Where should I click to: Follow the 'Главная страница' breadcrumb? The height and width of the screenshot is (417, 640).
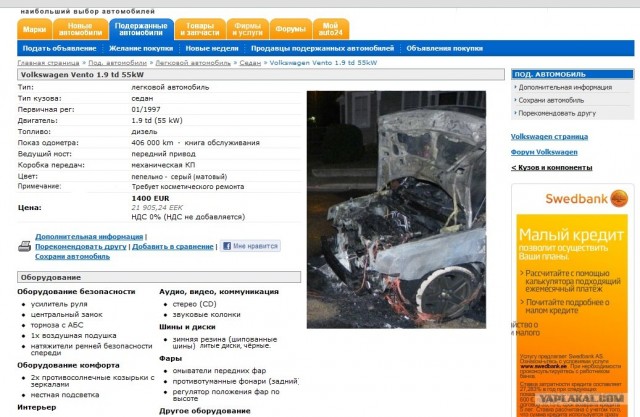[x=48, y=63]
